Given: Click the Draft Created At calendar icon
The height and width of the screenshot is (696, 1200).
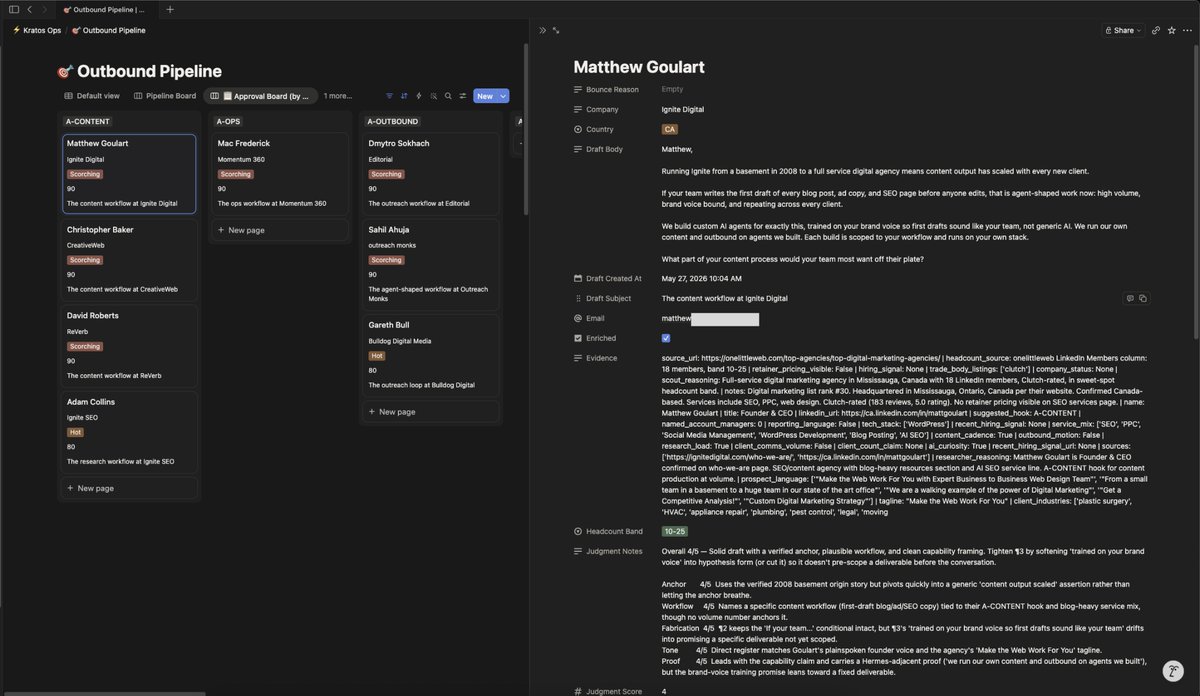Looking at the screenshot, I should click(x=578, y=278).
